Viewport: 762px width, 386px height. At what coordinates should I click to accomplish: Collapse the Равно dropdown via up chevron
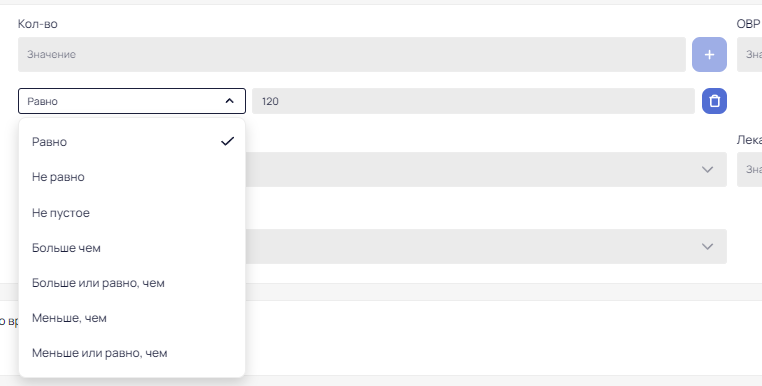pos(229,101)
